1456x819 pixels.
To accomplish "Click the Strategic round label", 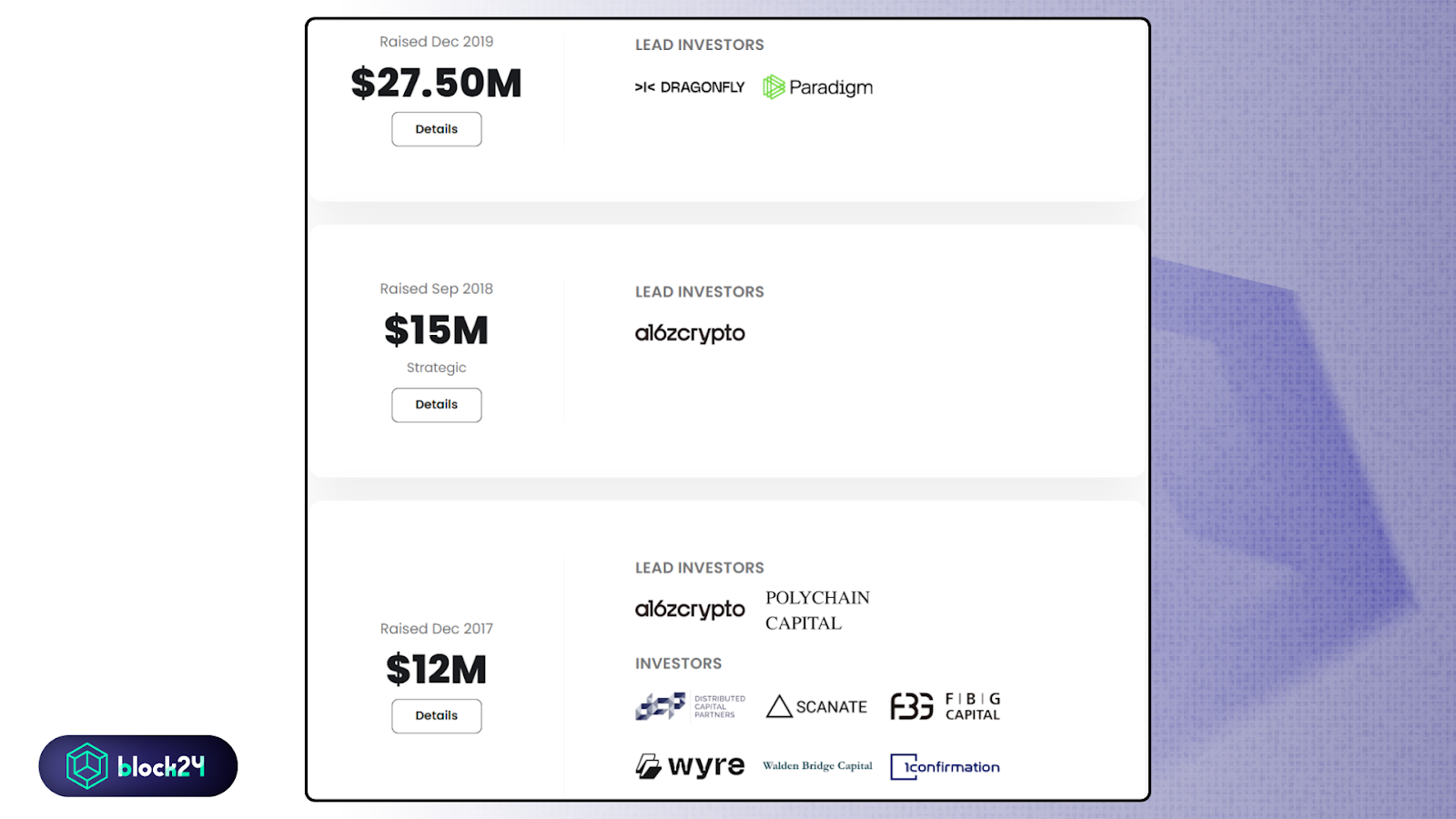I will 437,368.
